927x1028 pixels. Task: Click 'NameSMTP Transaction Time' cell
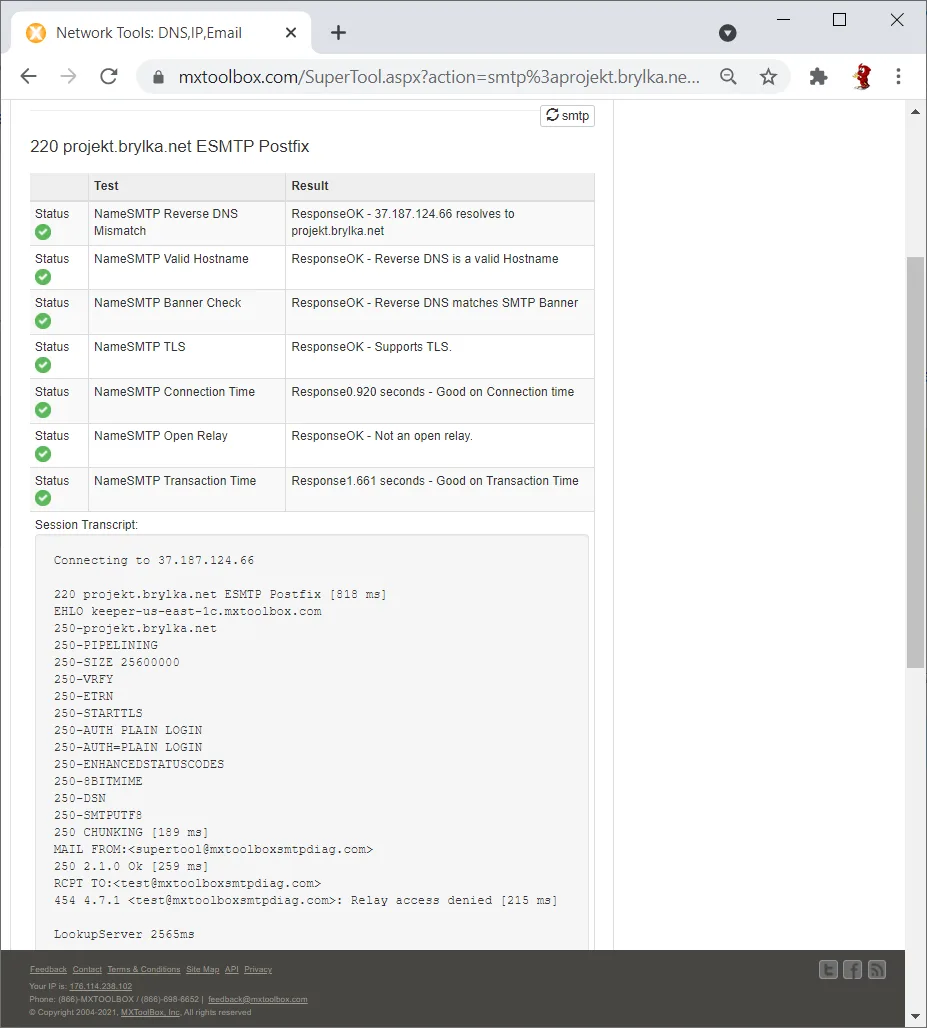click(187, 490)
